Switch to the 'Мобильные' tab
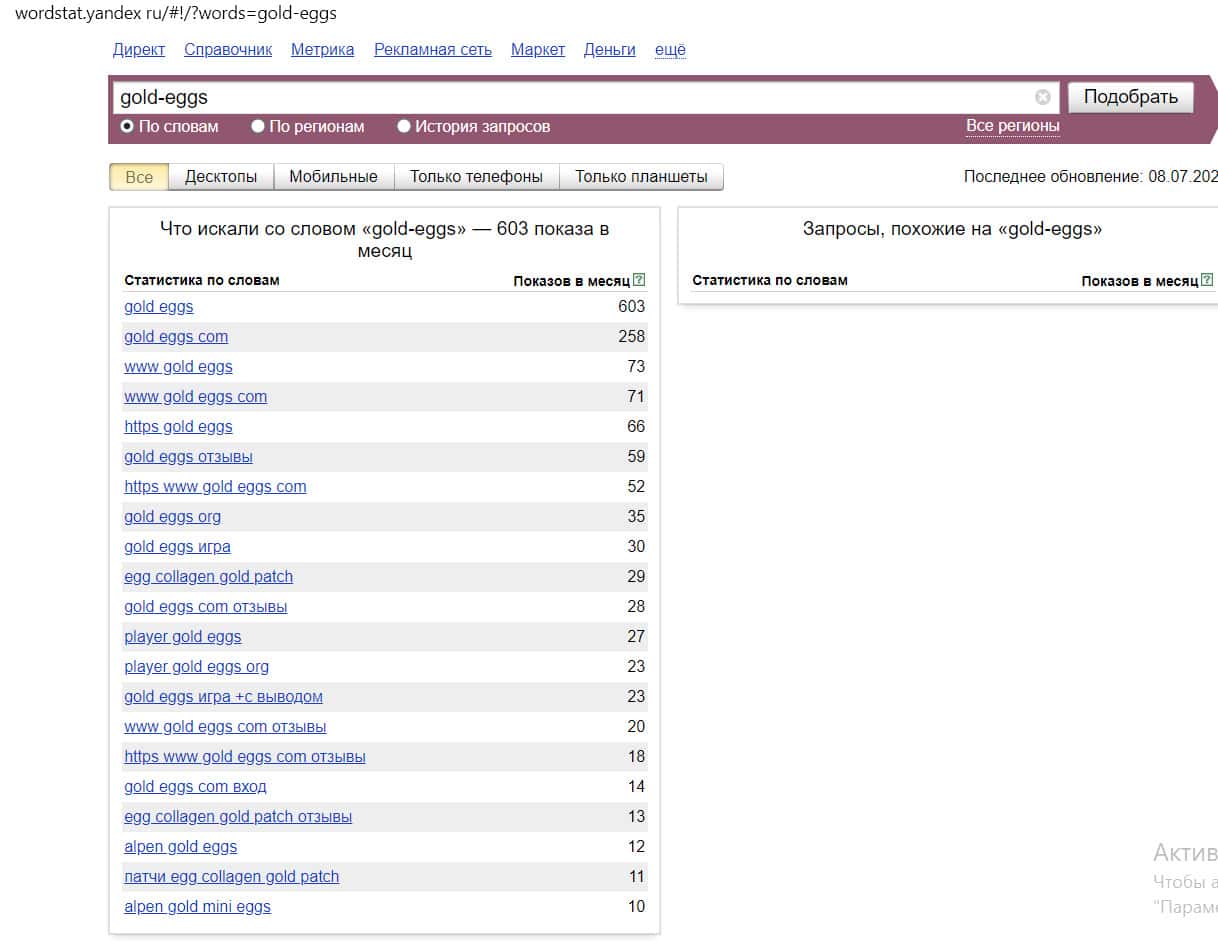The width and height of the screenshot is (1218, 941). point(333,177)
